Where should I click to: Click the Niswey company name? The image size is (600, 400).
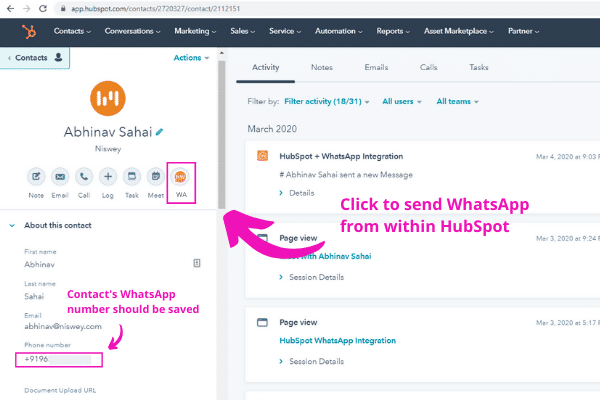coord(108,149)
